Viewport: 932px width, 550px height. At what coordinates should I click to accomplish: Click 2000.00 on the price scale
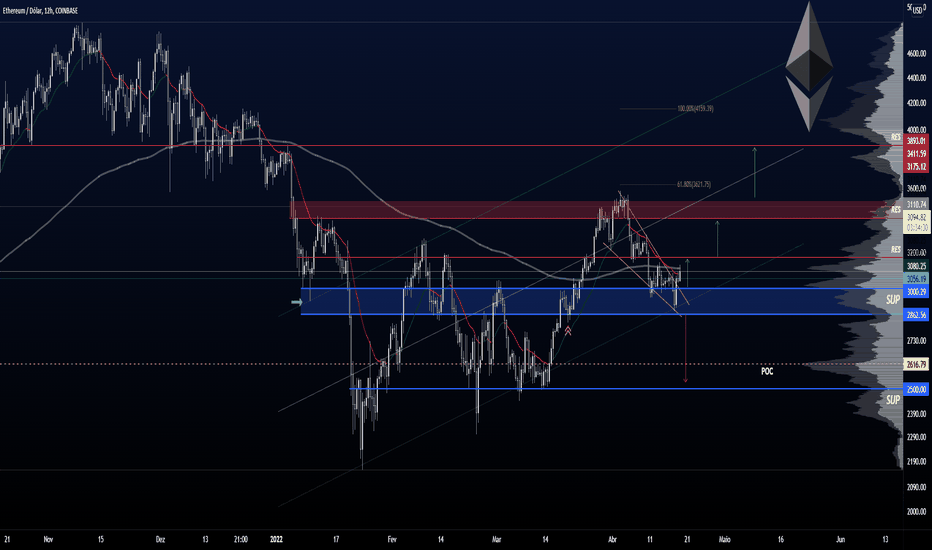(x=917, y=512)
